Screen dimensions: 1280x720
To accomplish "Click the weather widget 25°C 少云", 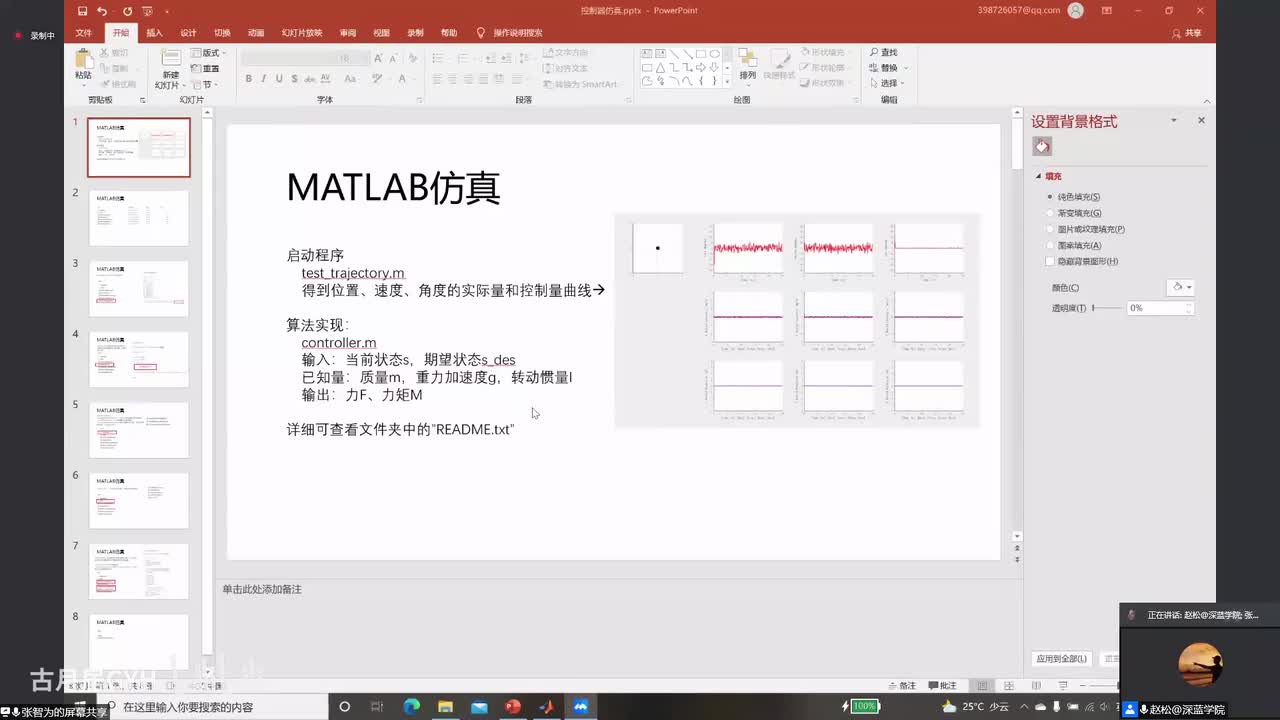I will pyautogui.click(x=976, y=707).
